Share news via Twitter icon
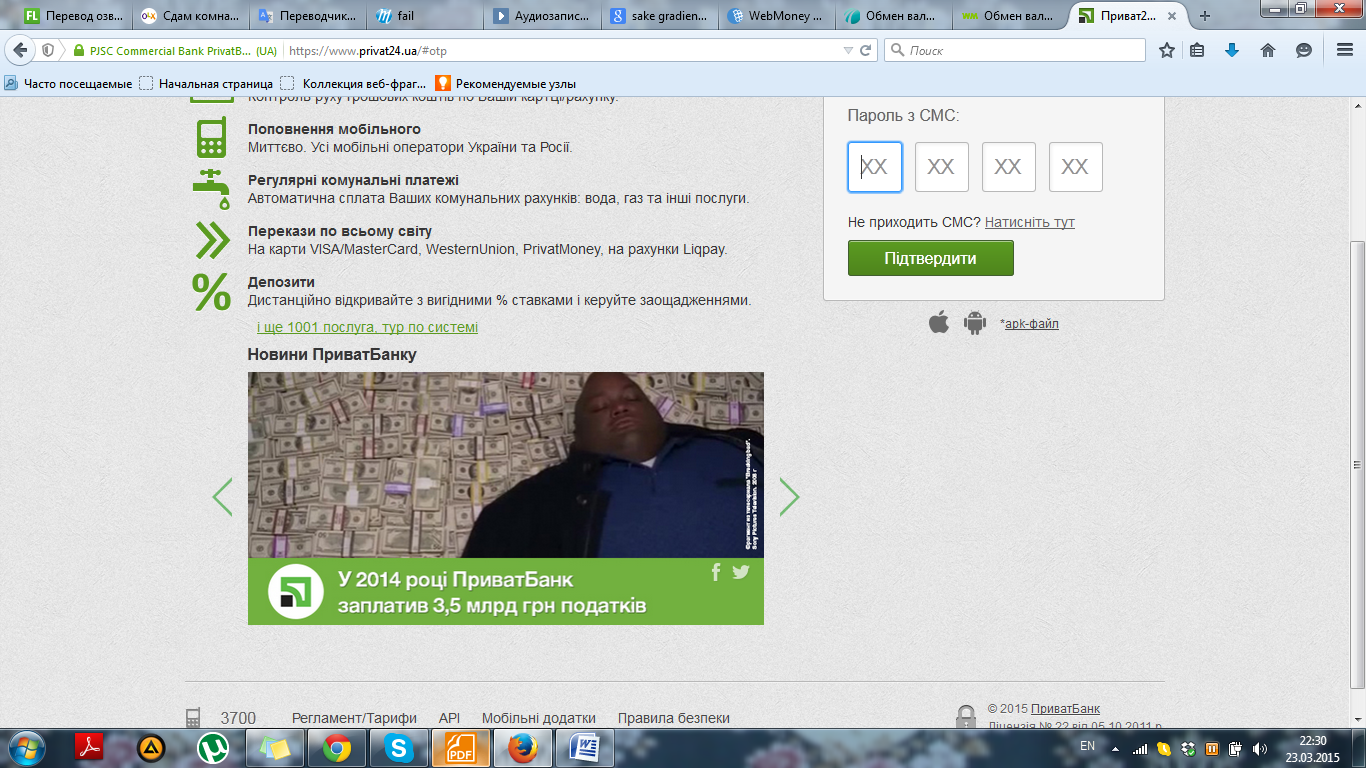The image size is (1366, 768). point(740,572)
